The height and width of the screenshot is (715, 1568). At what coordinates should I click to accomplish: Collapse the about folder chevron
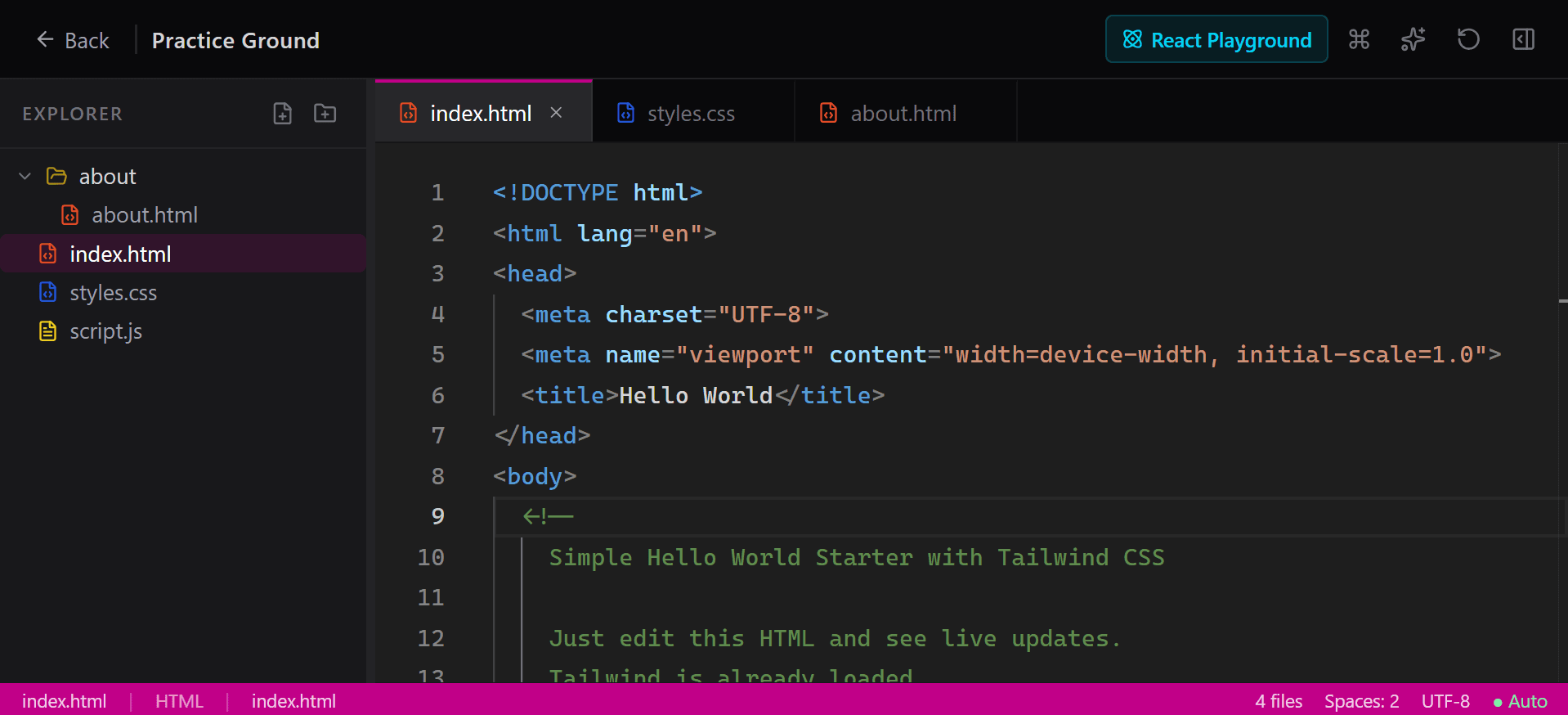point(25,176)
